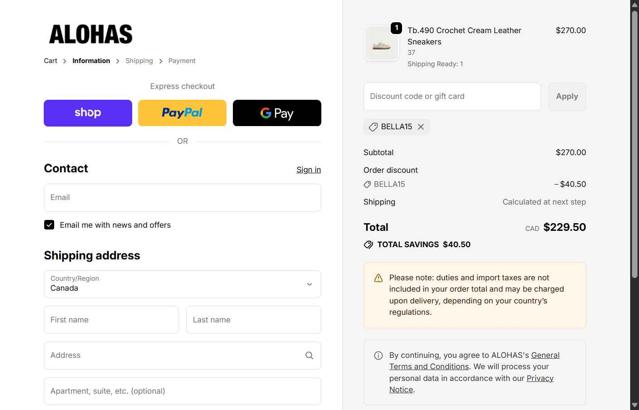Click the ALOHAS logo

point(91,35)
